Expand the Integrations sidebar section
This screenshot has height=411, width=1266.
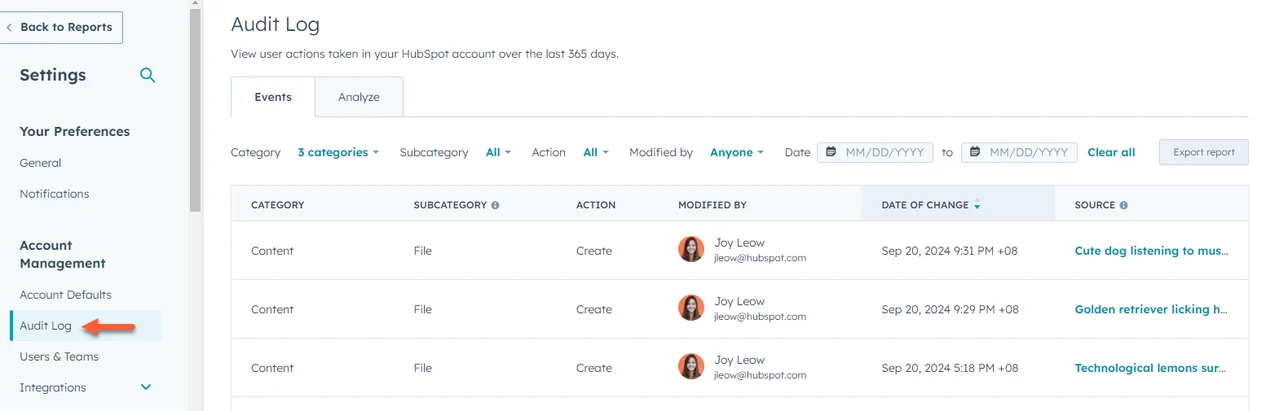(x=146, y=387)
